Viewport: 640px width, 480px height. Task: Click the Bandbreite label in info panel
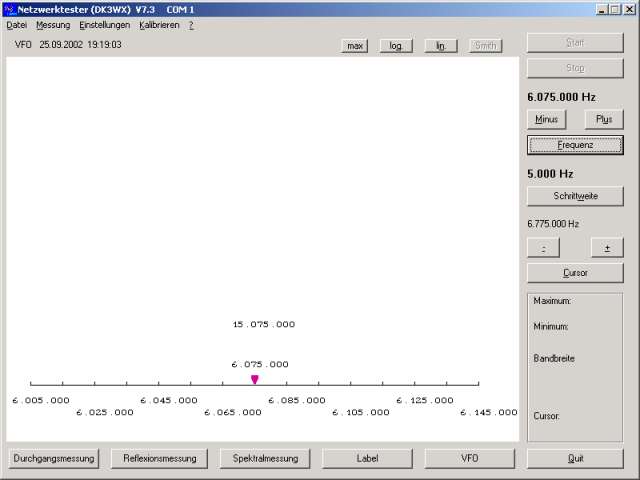(554, 358)
